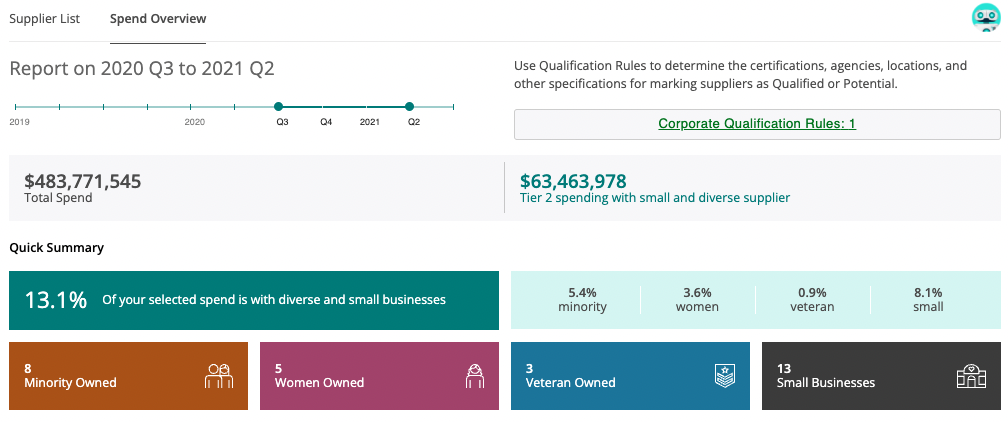Screen dimensions: 1008x422
Task: Click the Q4 marker on timeline
Action: click(326, 107)
